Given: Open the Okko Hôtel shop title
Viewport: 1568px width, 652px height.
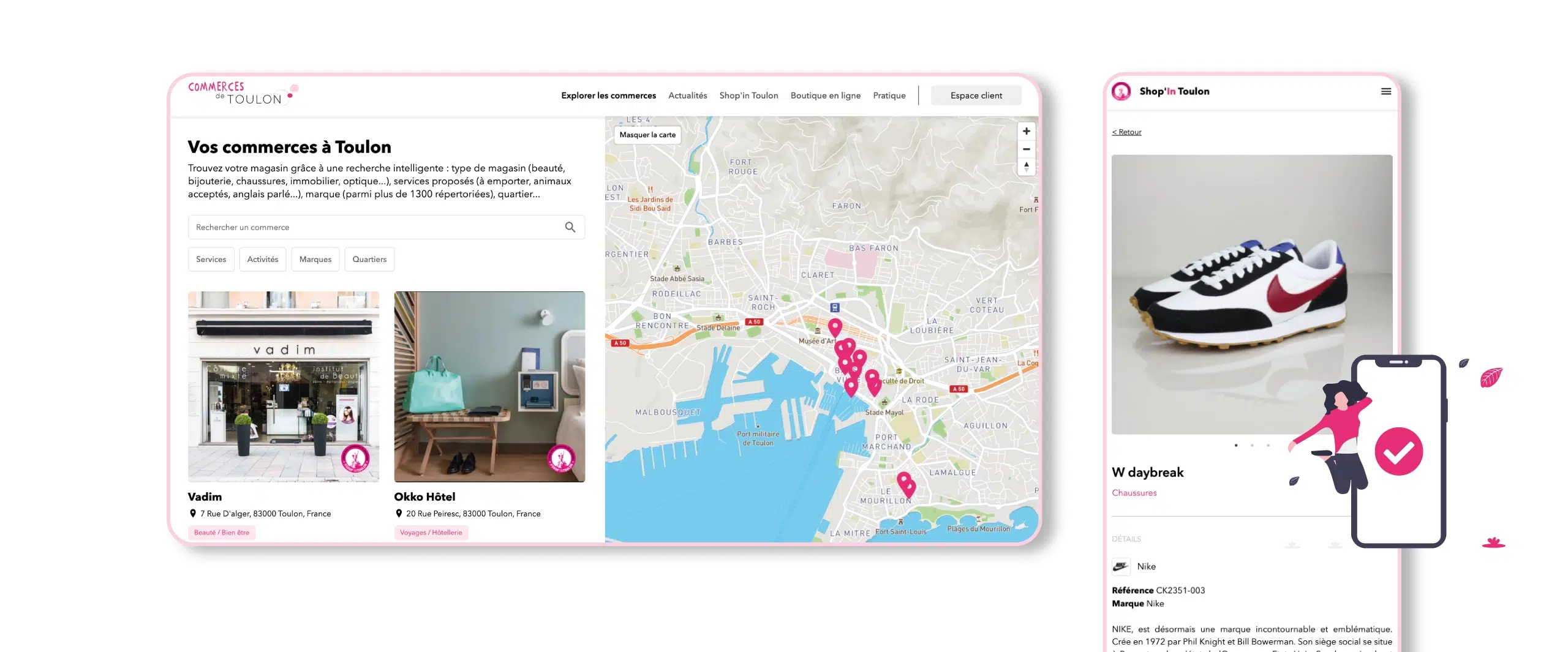Looking at the screenshot, I should (424, 496).
